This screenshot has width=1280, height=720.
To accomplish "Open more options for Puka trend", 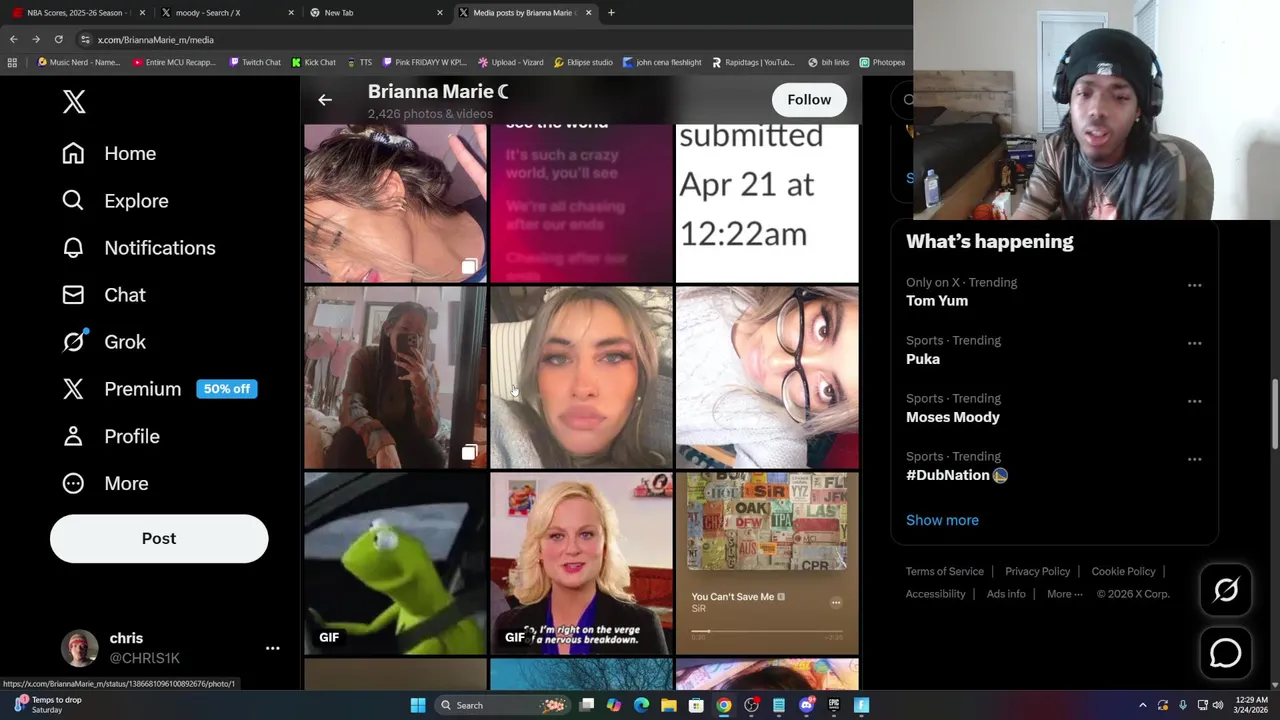I will 1194,343.
